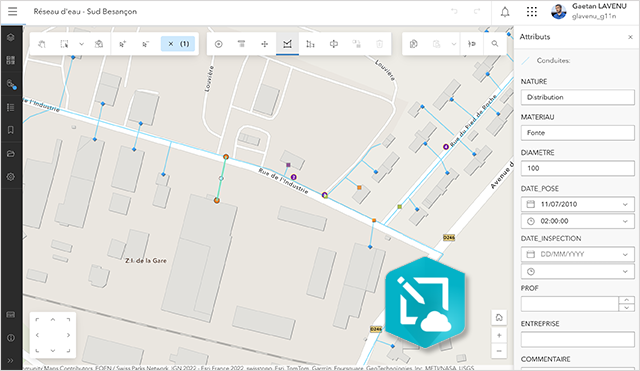Zoom in on the map
Viewport: 640px width, 371px height.
pos(499,335)
